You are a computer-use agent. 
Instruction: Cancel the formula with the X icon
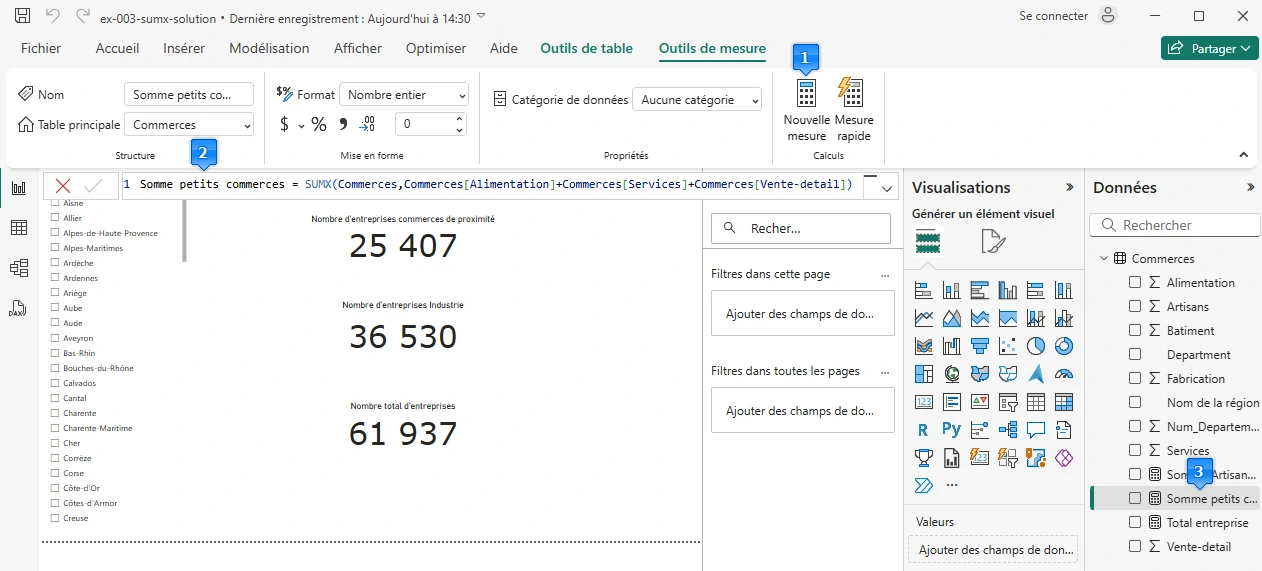[63, 186]
